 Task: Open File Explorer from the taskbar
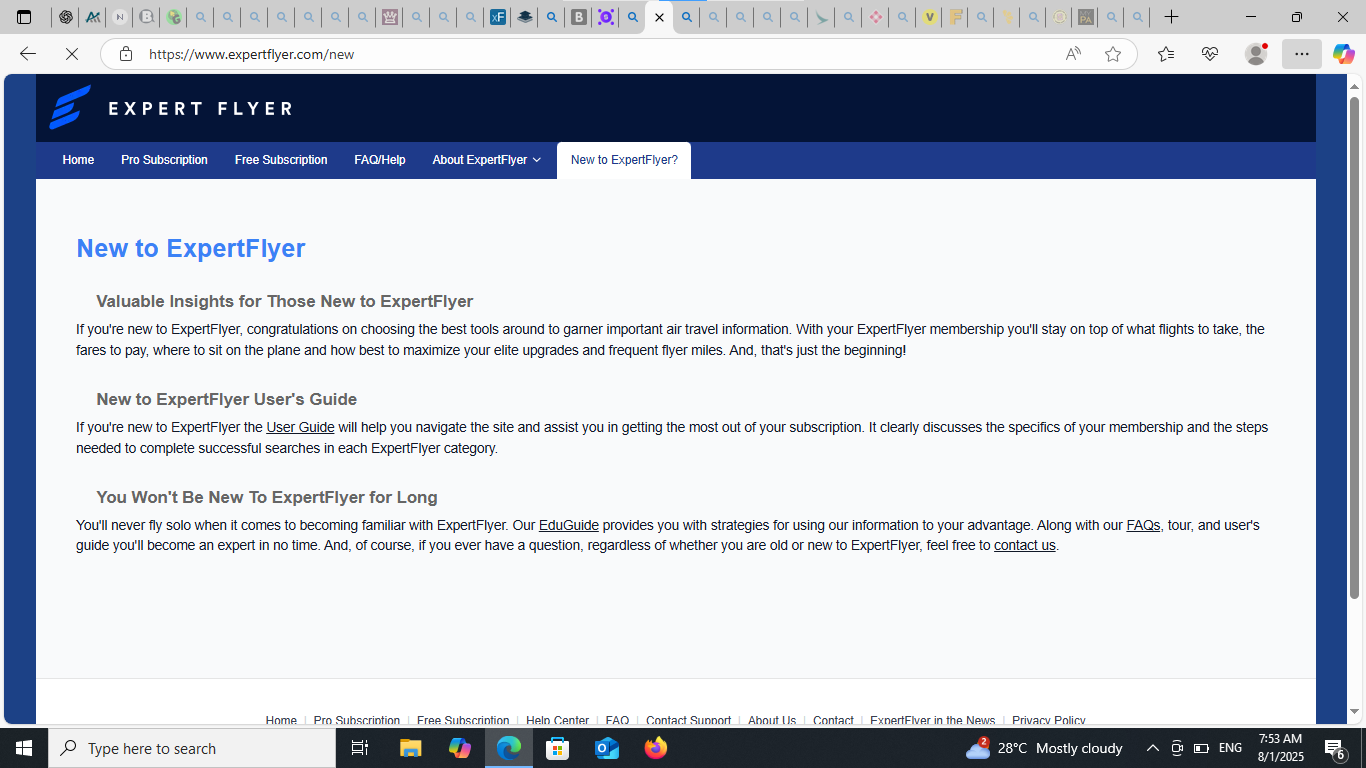pyautogui.click(x=411, y=748)
